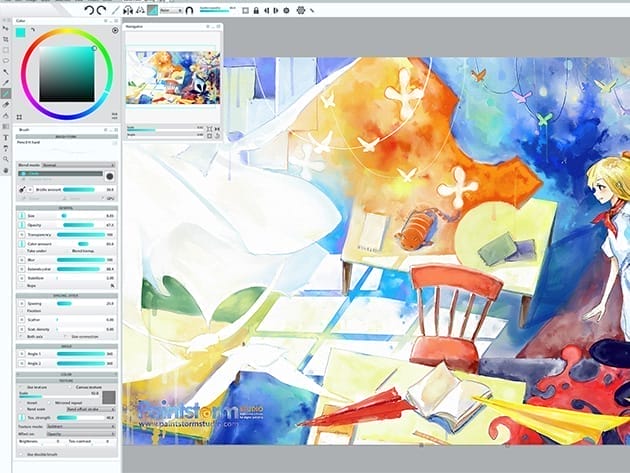Enable the Use texture checkbox
Viewport: 630px width, 473px height.
(19, 387)
